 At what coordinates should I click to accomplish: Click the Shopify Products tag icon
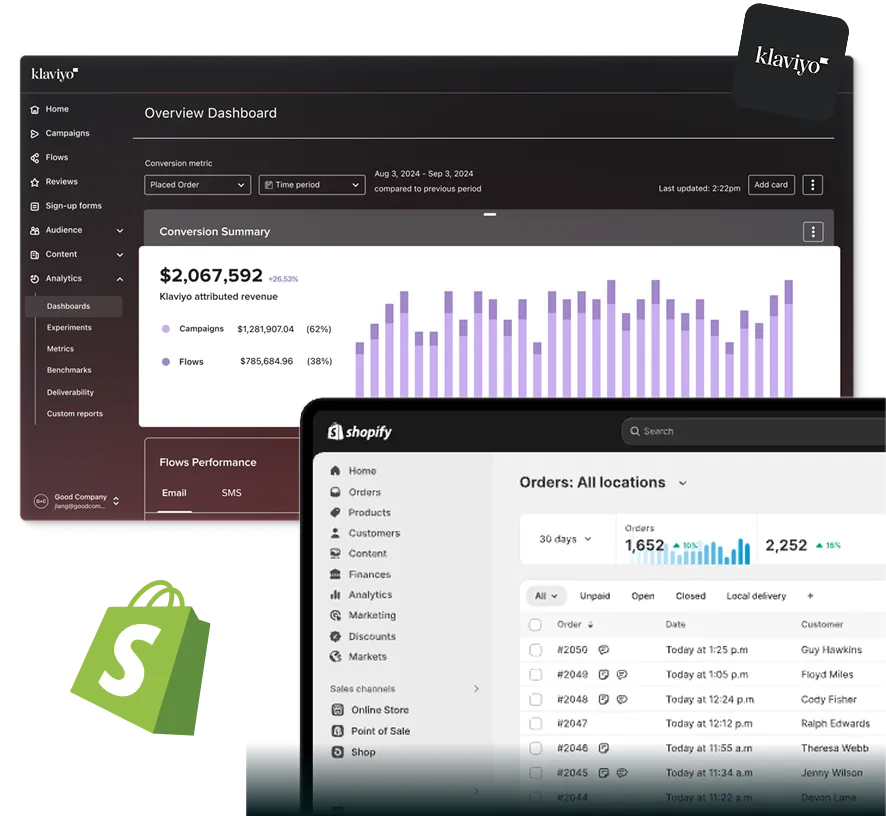tap(335, 513)
